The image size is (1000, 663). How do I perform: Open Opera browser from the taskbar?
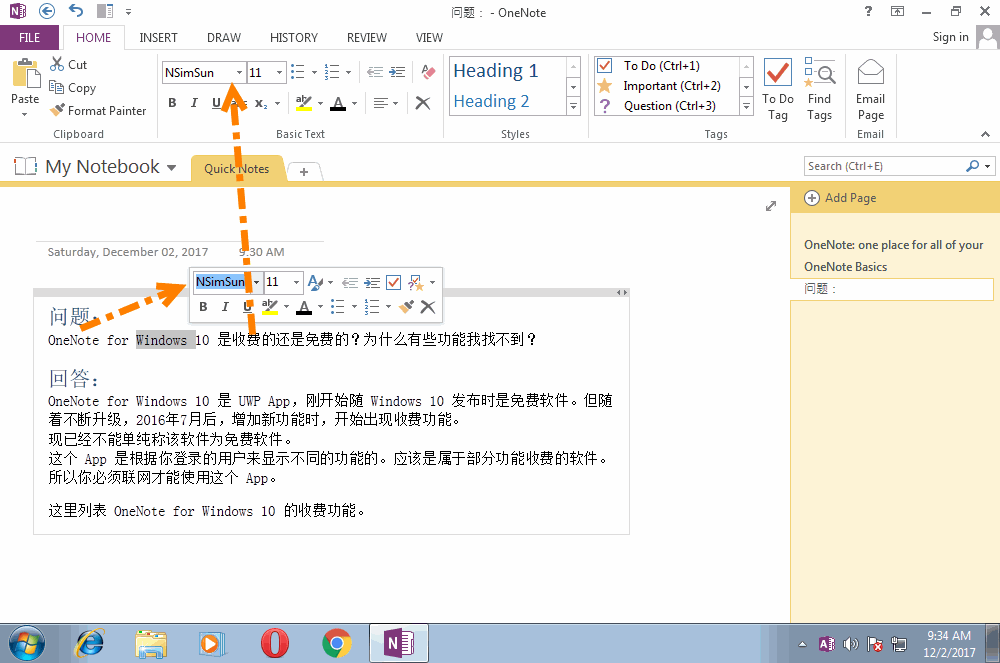(275, 643)
